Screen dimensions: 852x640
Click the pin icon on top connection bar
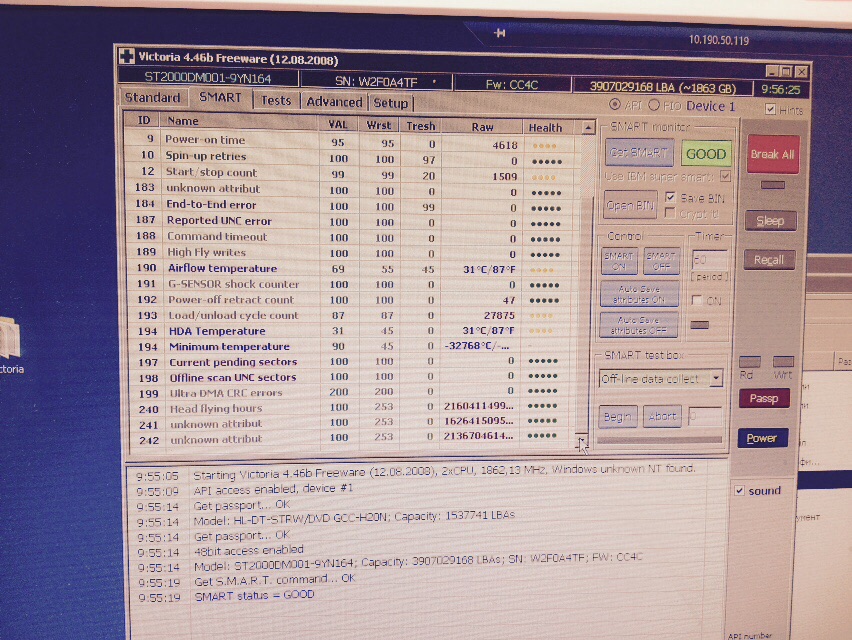500,33
